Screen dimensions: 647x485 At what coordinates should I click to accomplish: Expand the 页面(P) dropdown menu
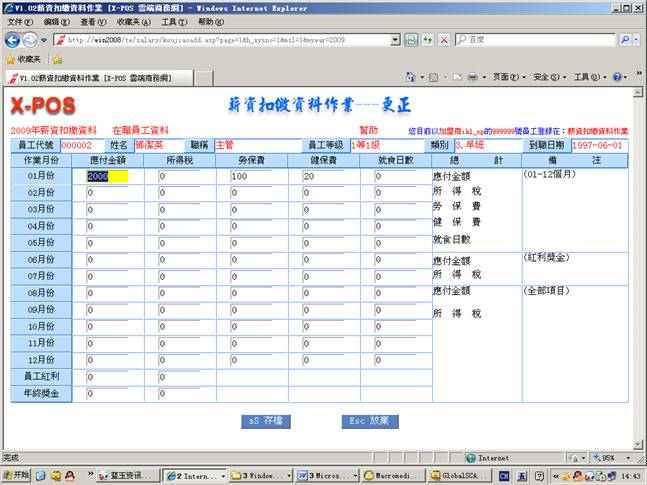507,77
